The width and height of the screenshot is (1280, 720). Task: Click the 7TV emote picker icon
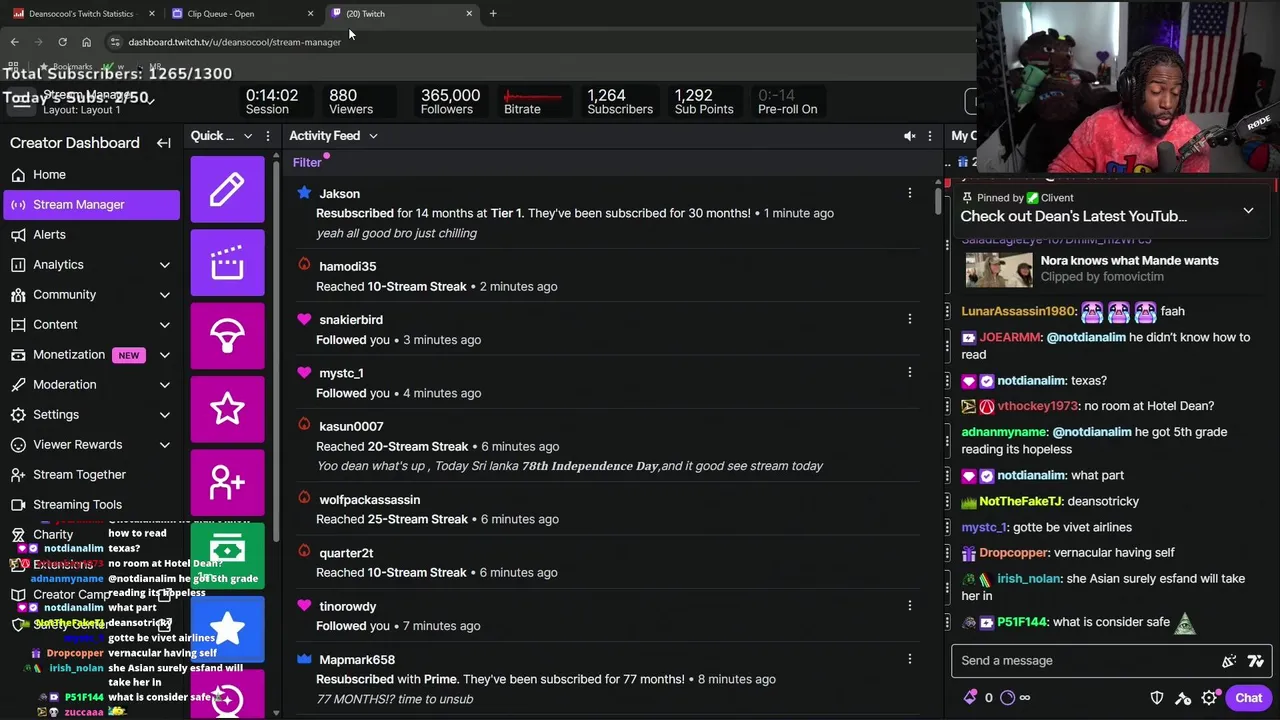[1256, 660]
